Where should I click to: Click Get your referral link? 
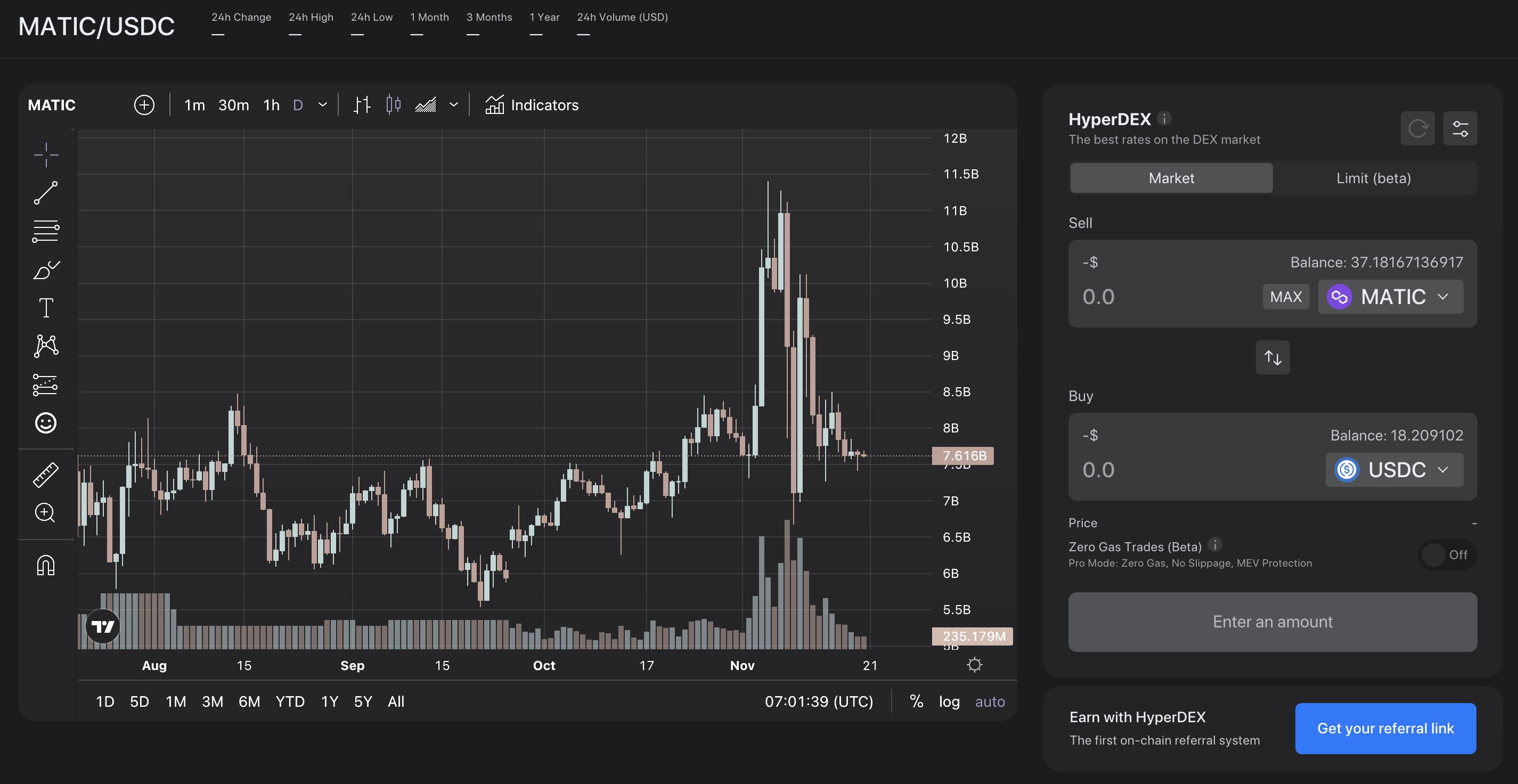click(1385, 729)
